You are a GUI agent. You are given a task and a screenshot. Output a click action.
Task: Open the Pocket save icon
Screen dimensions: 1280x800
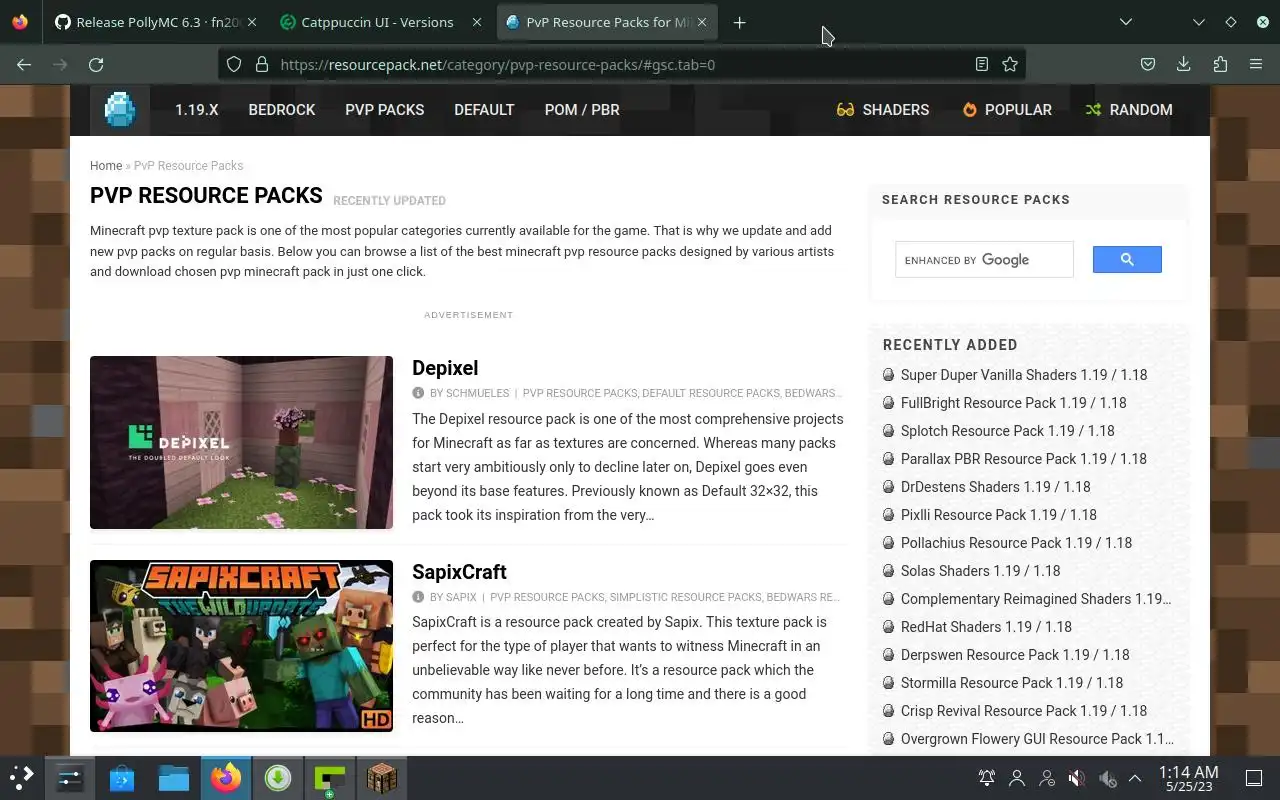click(1148, 64)
